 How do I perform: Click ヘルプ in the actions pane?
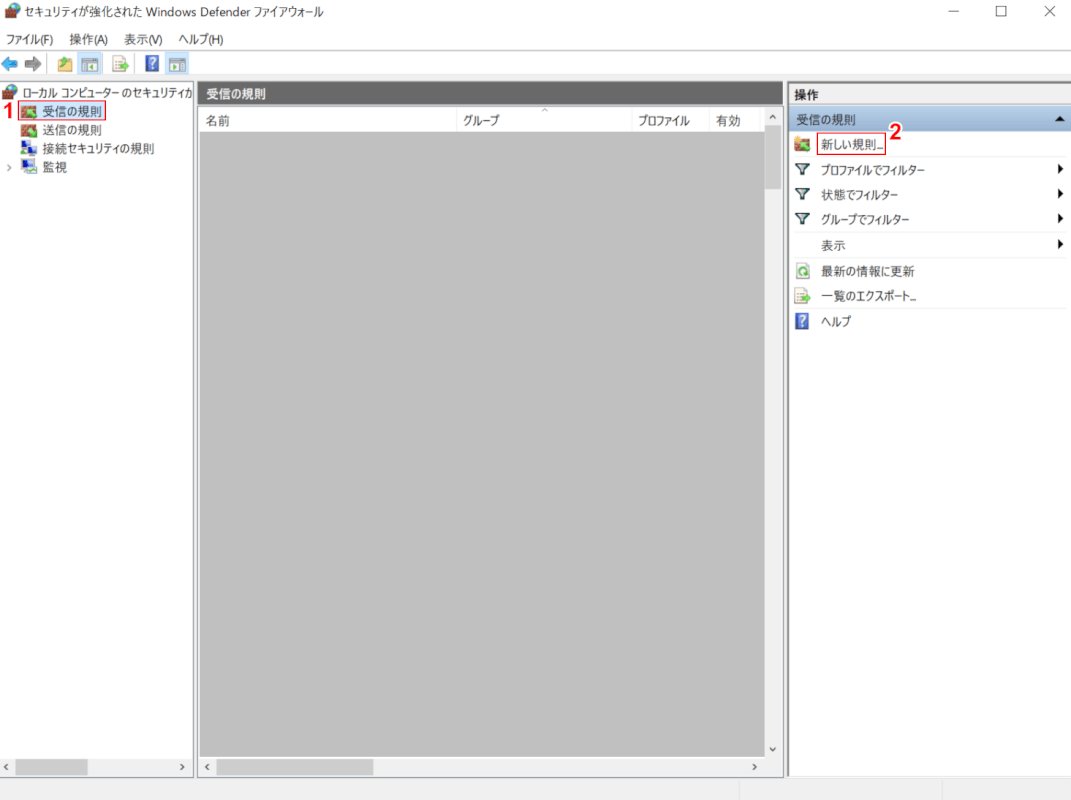[836, 321]
